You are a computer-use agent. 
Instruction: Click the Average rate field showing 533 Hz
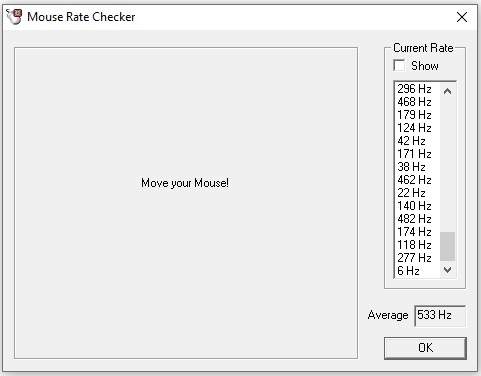click(x=440, y=315)
